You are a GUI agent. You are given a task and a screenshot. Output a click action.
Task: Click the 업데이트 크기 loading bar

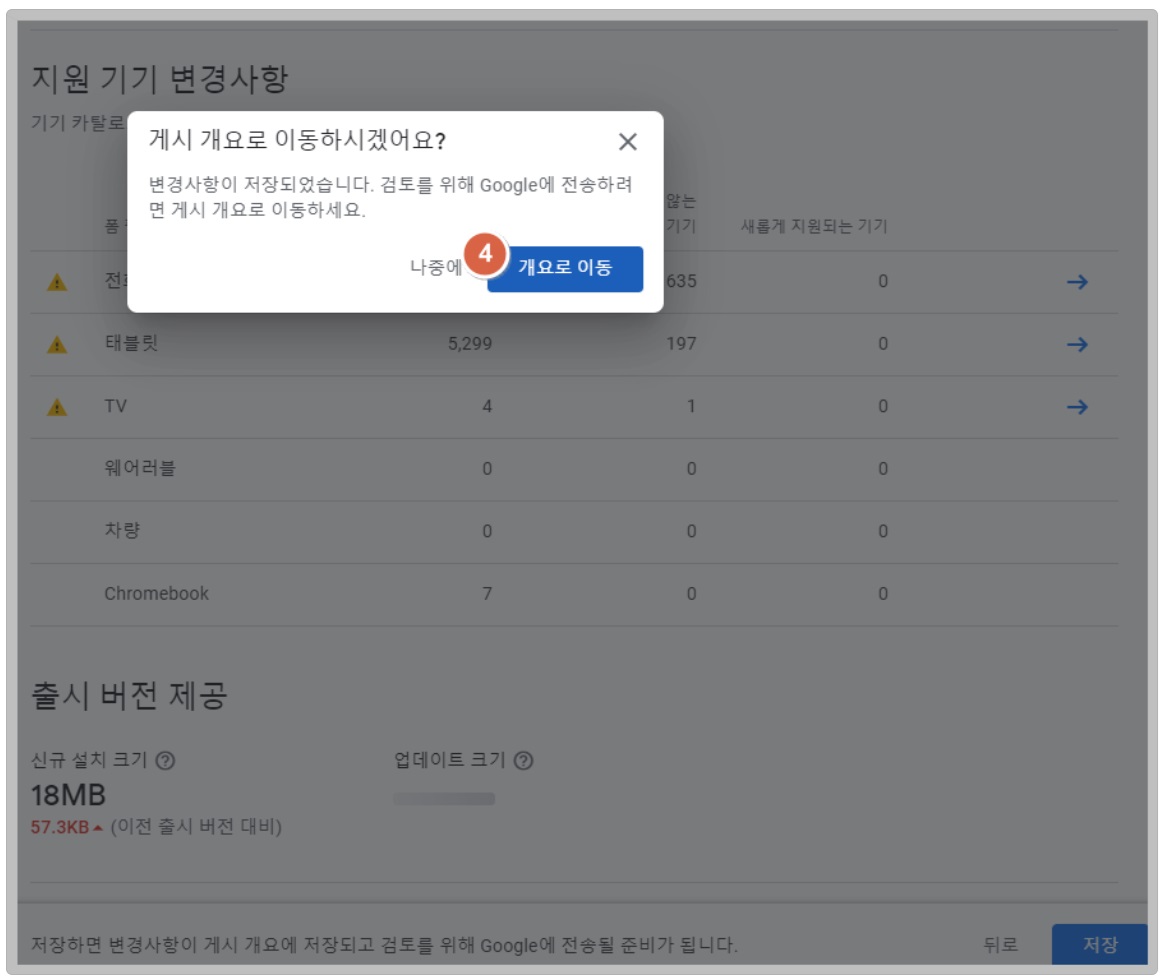point(444,798)
